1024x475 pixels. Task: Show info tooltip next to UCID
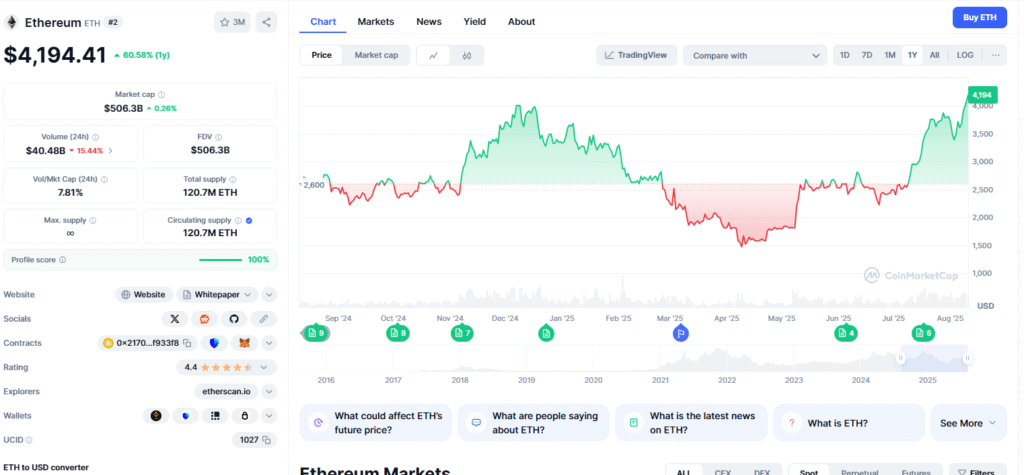click(x=29, y=440)
